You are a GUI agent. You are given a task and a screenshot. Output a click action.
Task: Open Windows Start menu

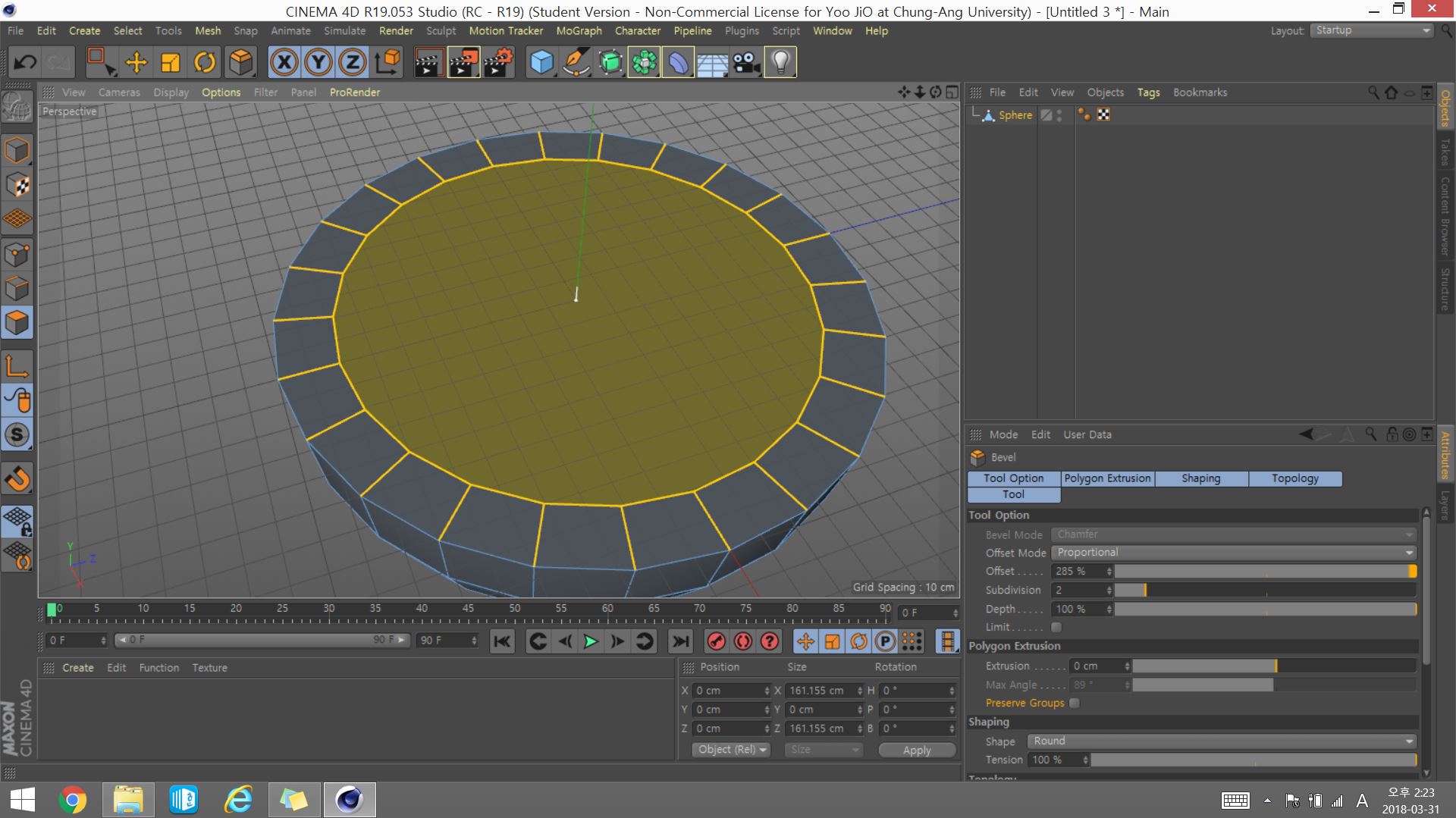[22, 800]
